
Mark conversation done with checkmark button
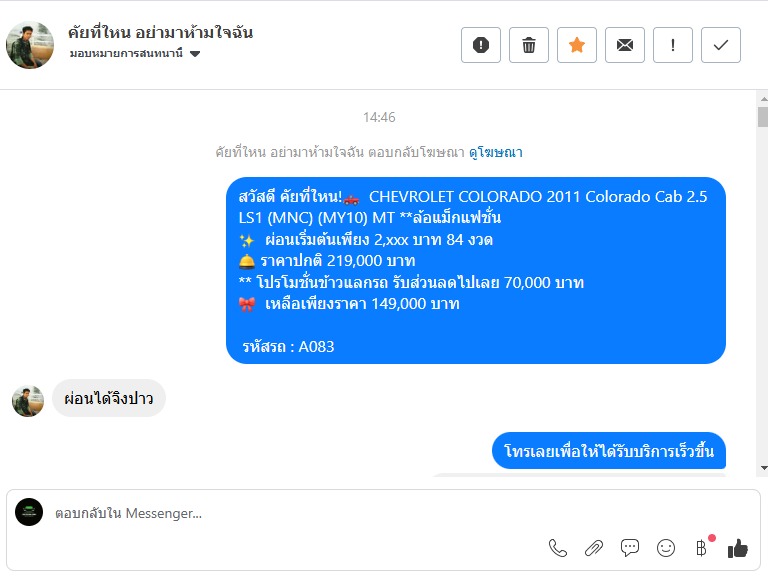(x=720, y=45)
